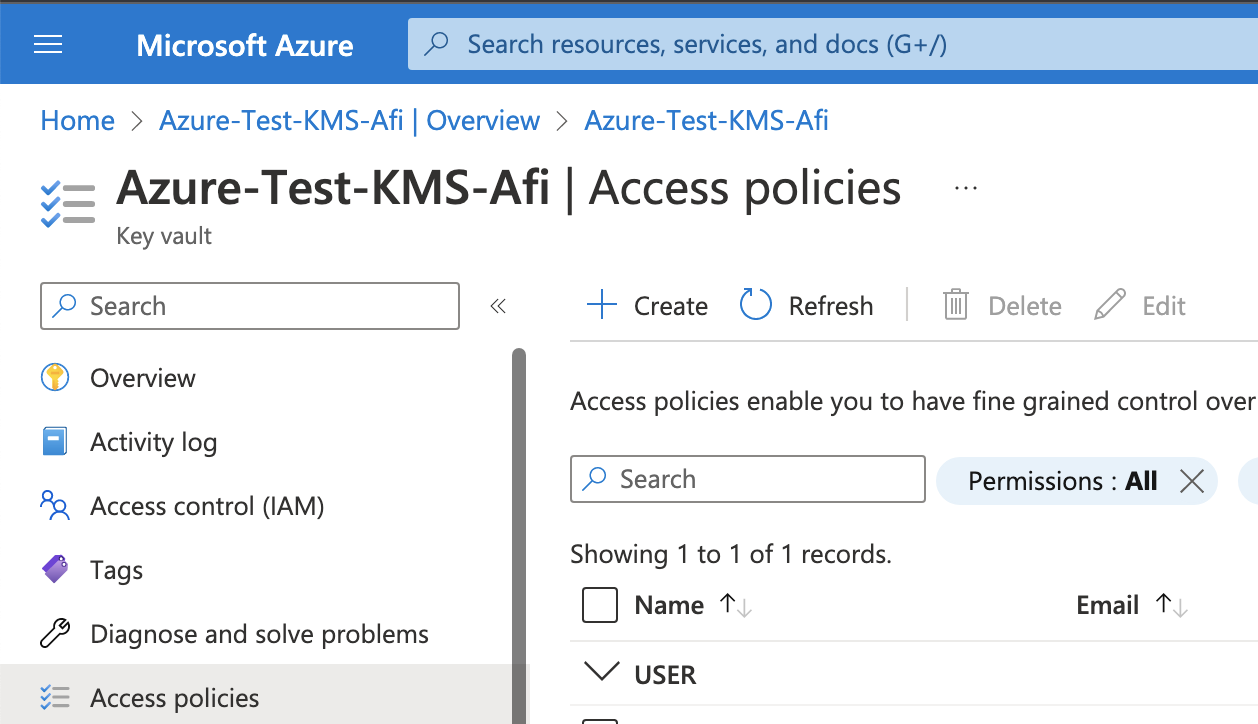
Task: Click the Edit toolbar button
Action: (x=1140, y=305)
